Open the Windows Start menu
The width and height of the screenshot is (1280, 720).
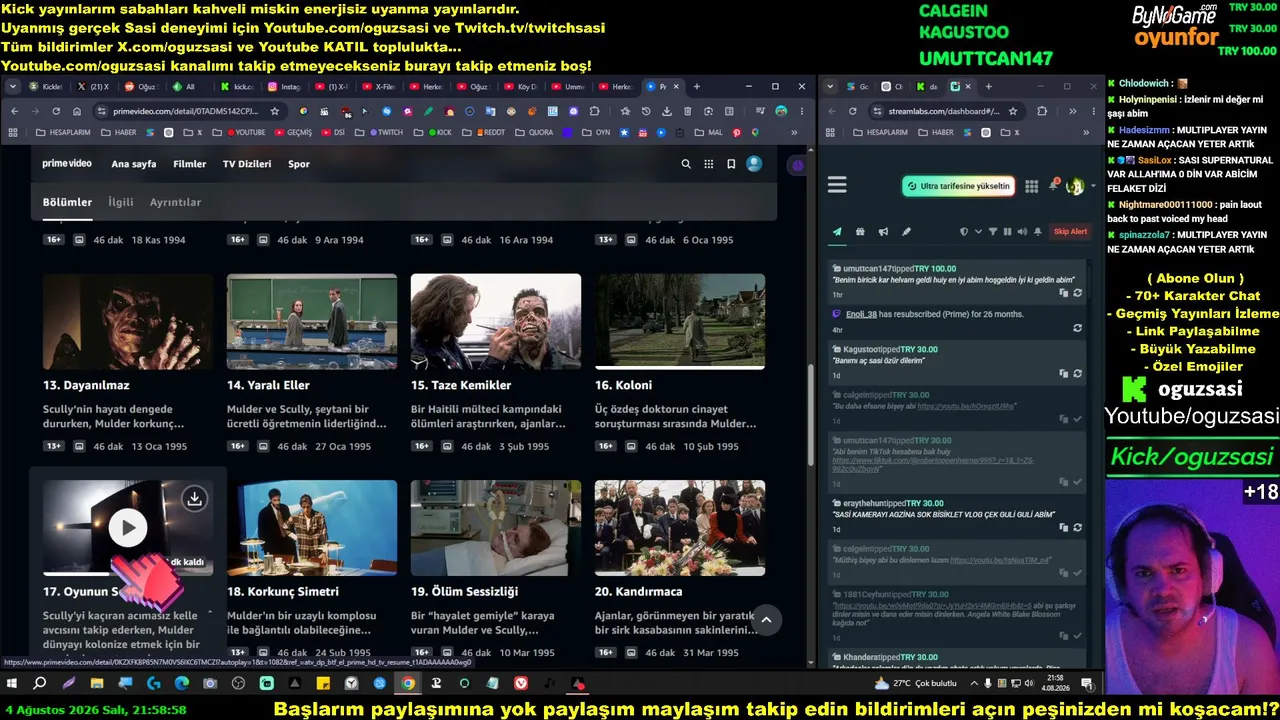[x=12, y=684]
